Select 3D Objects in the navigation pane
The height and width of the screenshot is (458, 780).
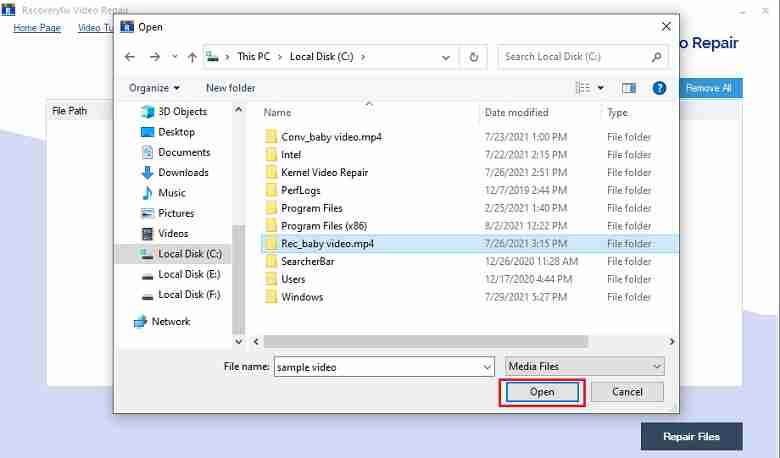pos(182,111)
